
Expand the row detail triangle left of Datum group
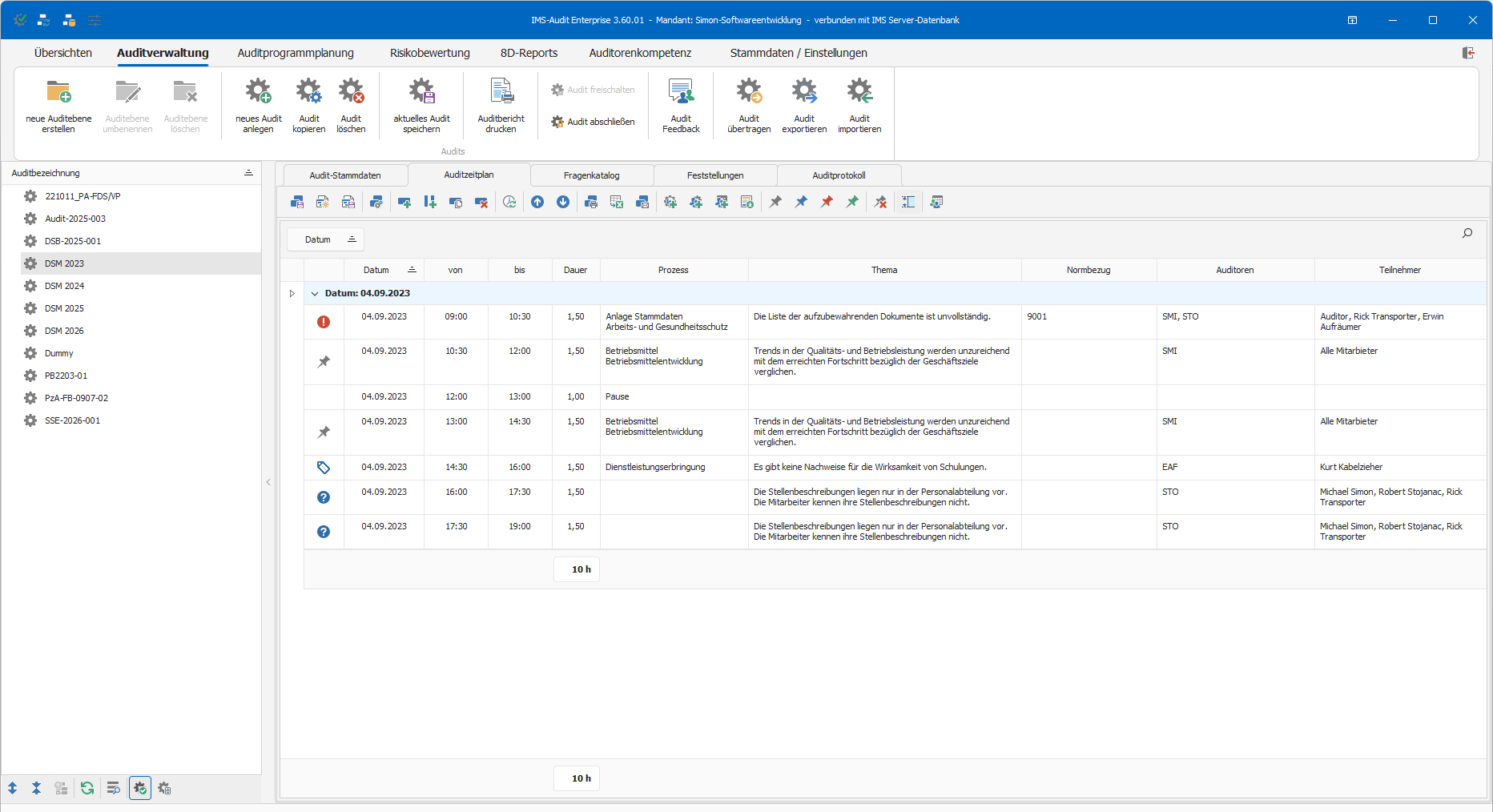(292, 293)
